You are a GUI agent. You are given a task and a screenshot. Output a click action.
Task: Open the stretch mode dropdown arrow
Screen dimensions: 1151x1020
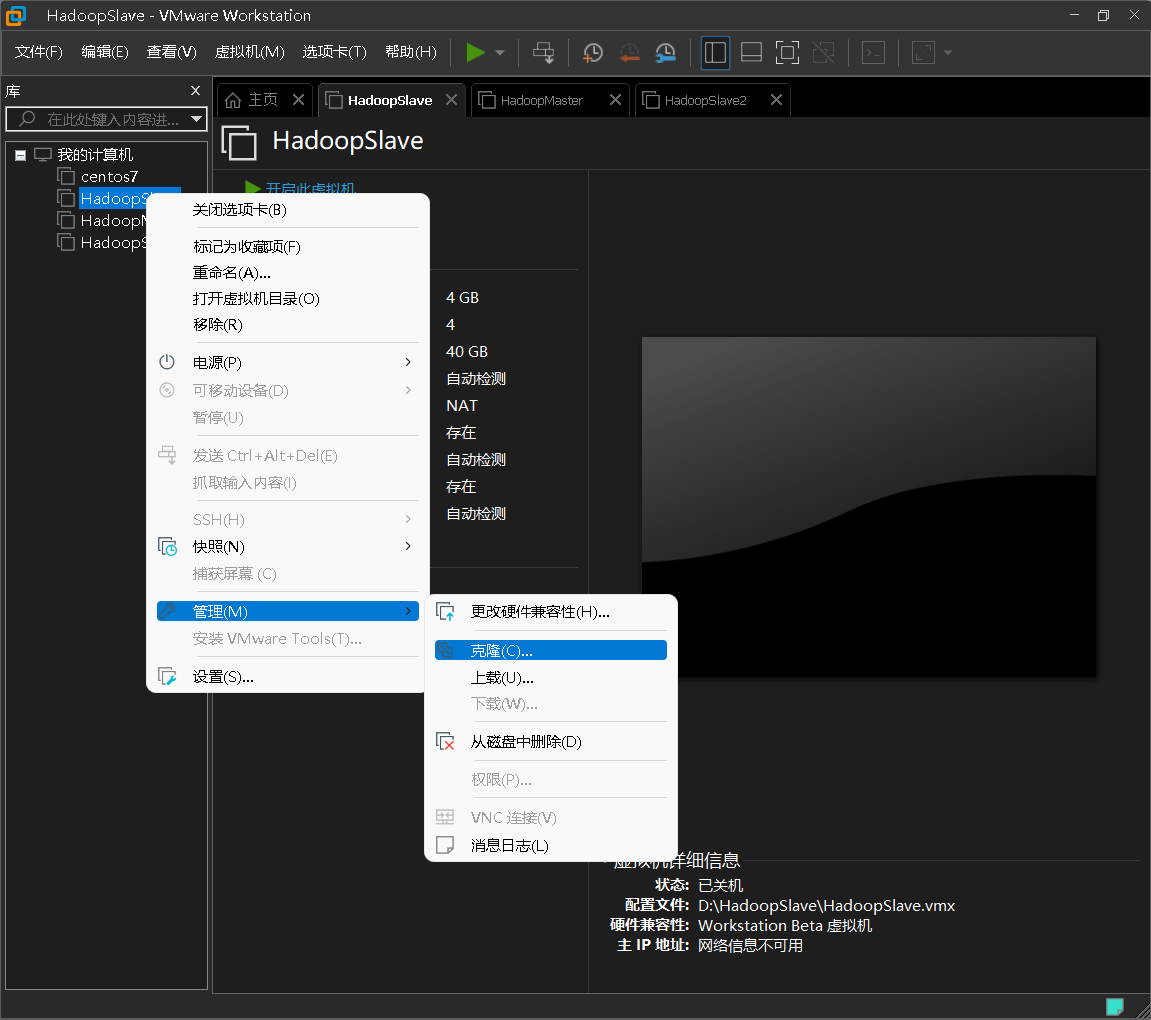pyautogui.click(x=948, y=53)
